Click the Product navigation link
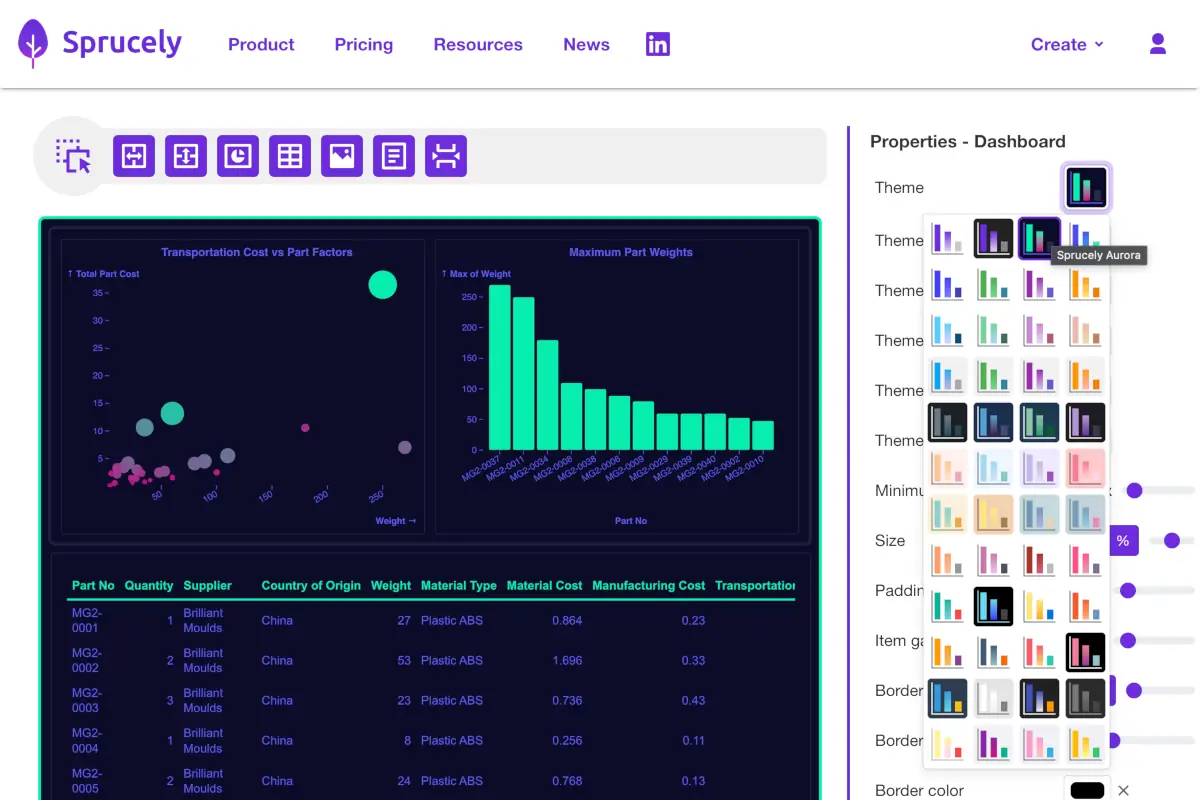The image size is (1200, 800). 261,45
